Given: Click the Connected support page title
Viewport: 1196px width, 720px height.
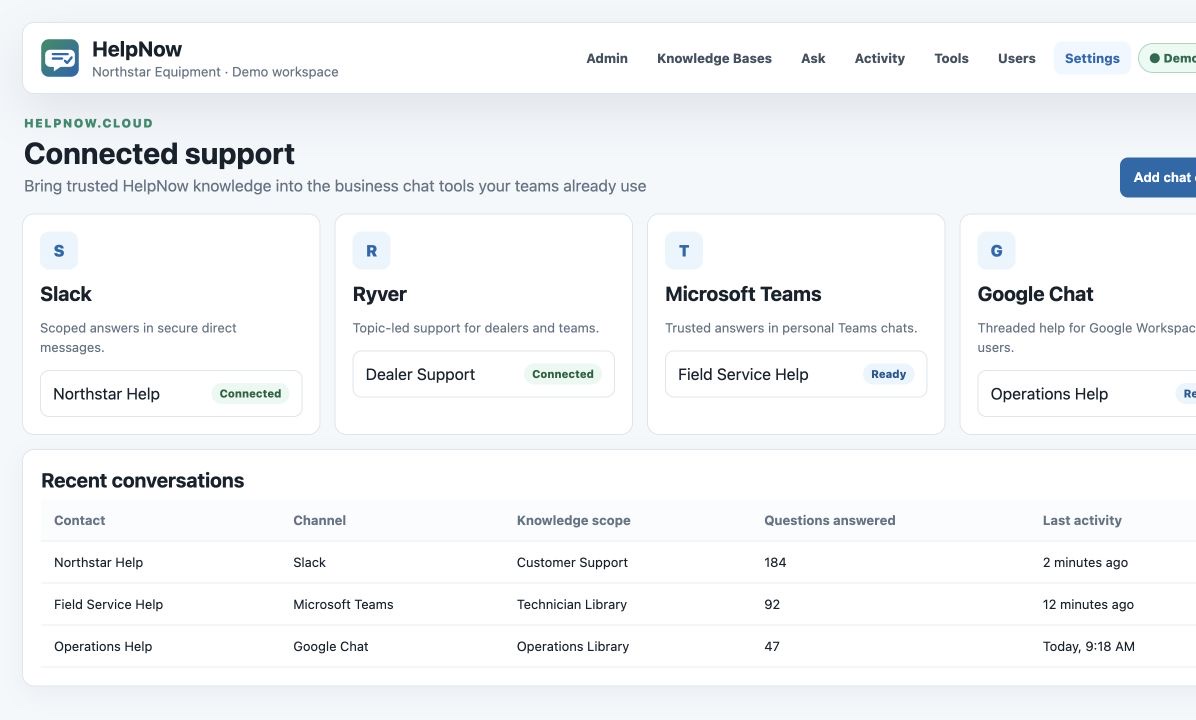Looking at the screenshot, I should 159,153.
